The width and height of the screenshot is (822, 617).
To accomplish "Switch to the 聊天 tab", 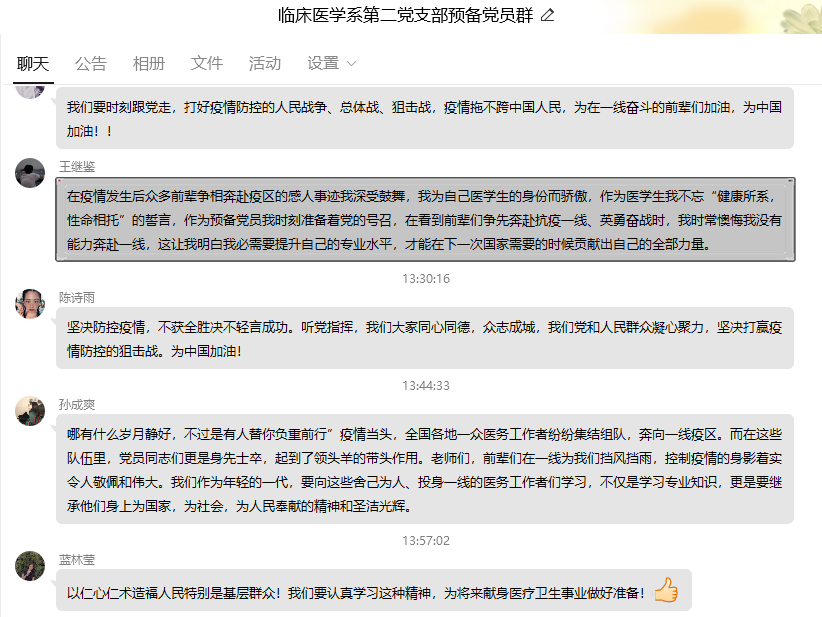I will click(x=33, y=64).
